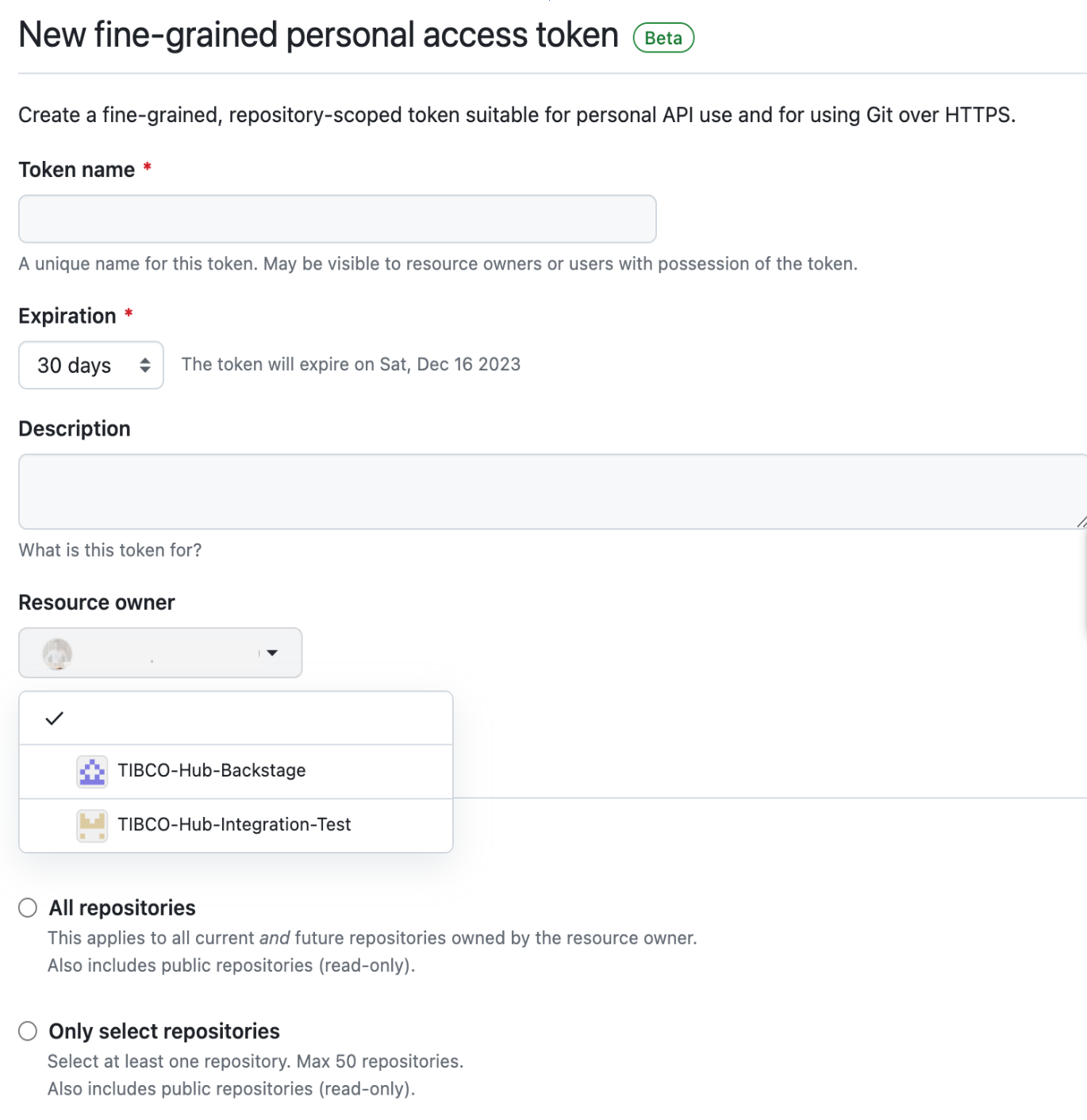Click the "Only select repositories" label text
Image resolution: width=1087 pixels, height=1120 pixels.
[164, 1031]
